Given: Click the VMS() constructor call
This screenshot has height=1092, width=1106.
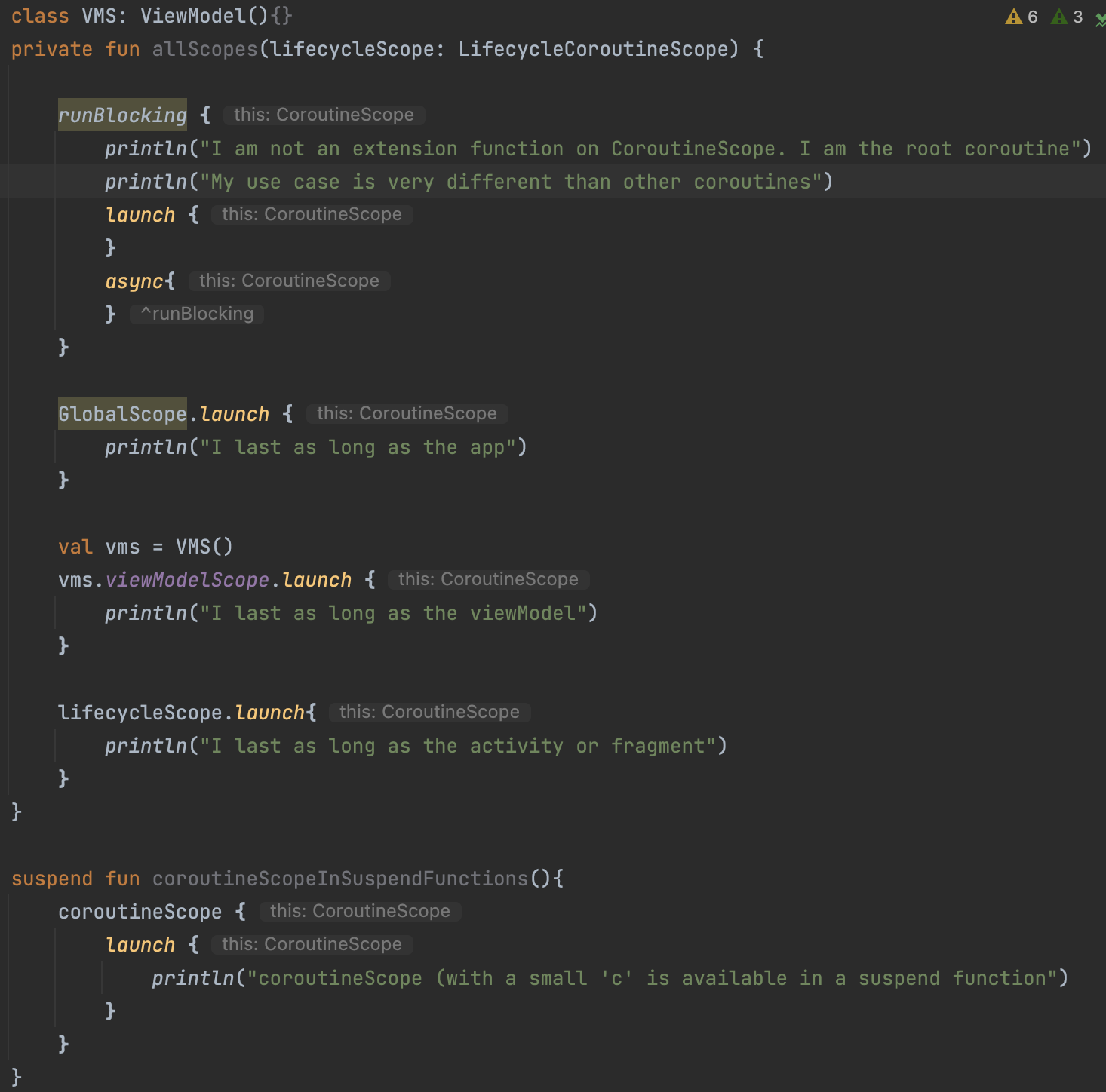Looking at the screenshot, I should tap(204, 547).
